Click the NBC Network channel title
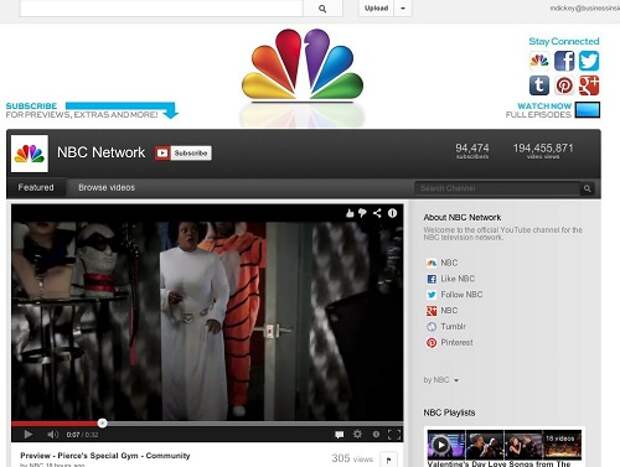Image resolution: width=620 pixels, height=467 pixels. coord(101,152)
